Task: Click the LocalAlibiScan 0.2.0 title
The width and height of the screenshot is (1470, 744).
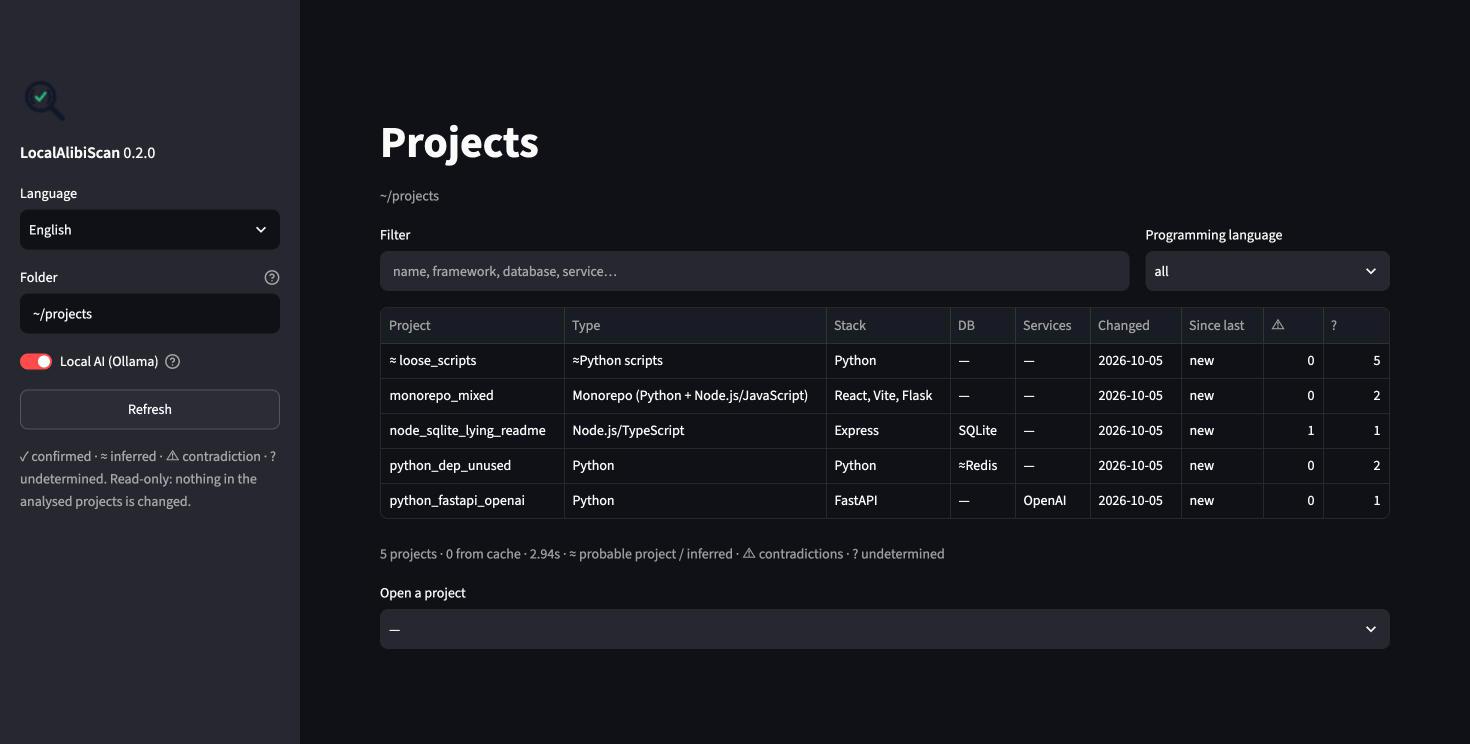Action: click(87, 153)
